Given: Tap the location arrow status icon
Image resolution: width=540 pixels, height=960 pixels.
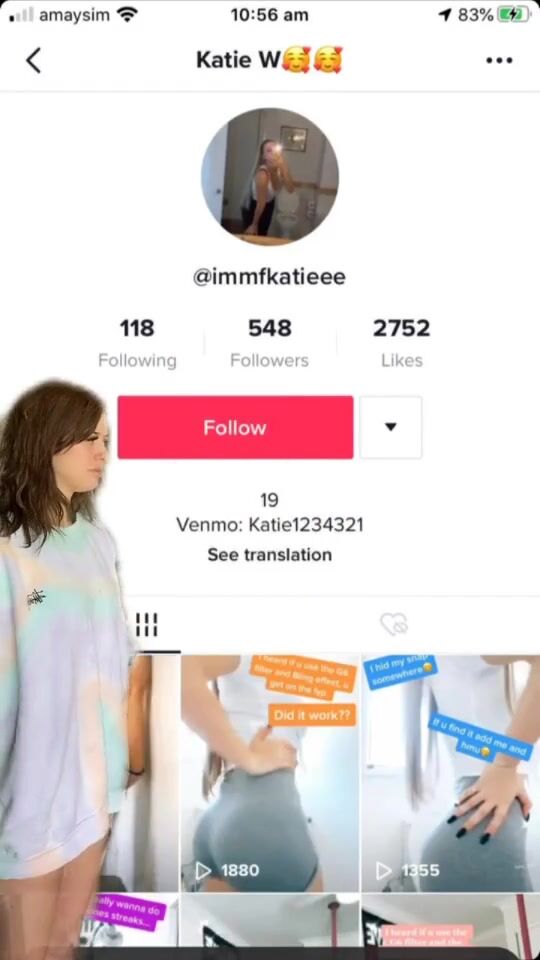Looking at the screenshot, I should point(446,15).
